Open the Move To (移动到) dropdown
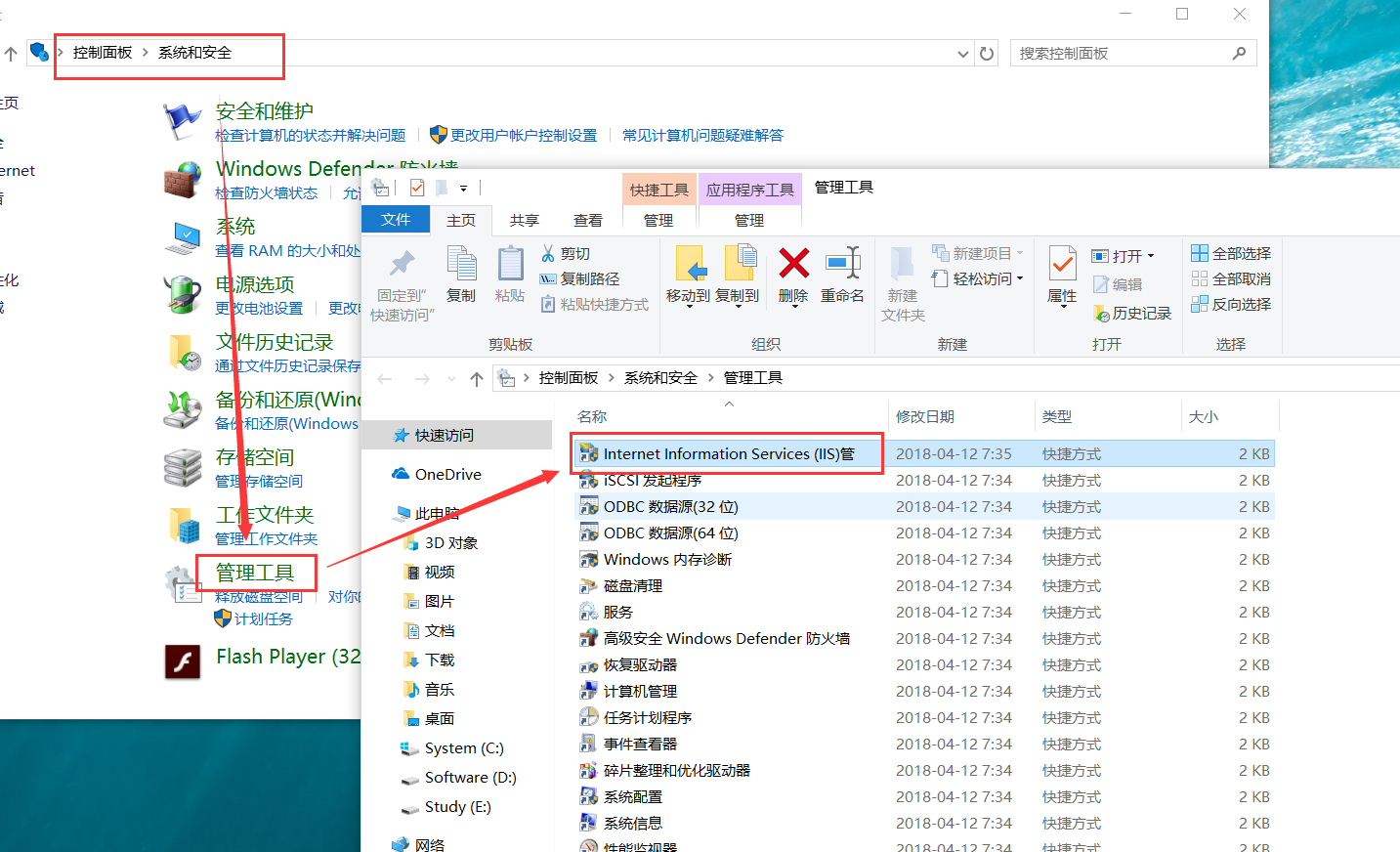This screenshot has width=1400, height=852. (x=688, y=305)
